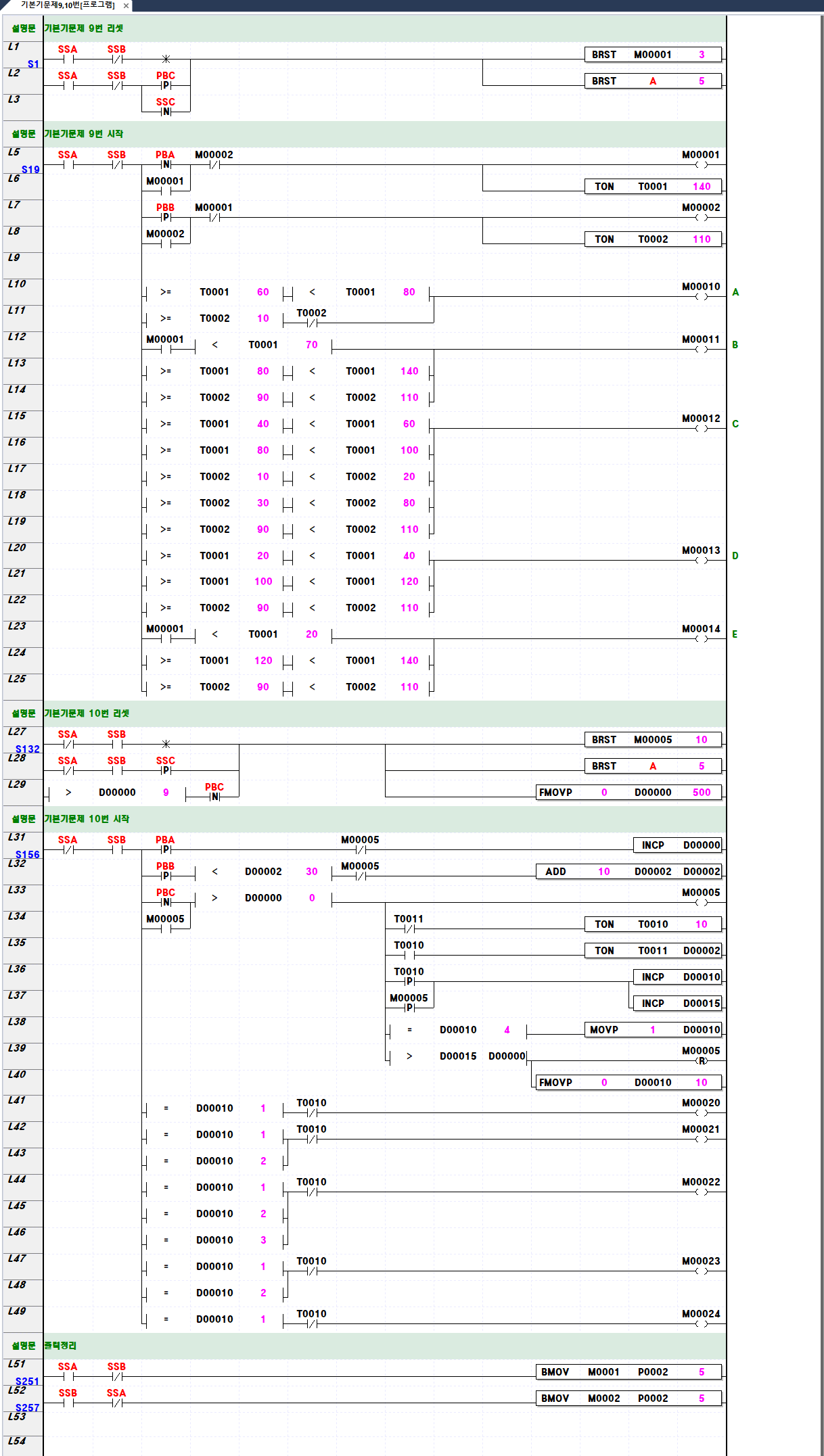Image resolution: width=824 pixels, height=1456 pixels.
Task: Click the M00005 reset coil on line L39
Action: click(x=702, y=1060)
